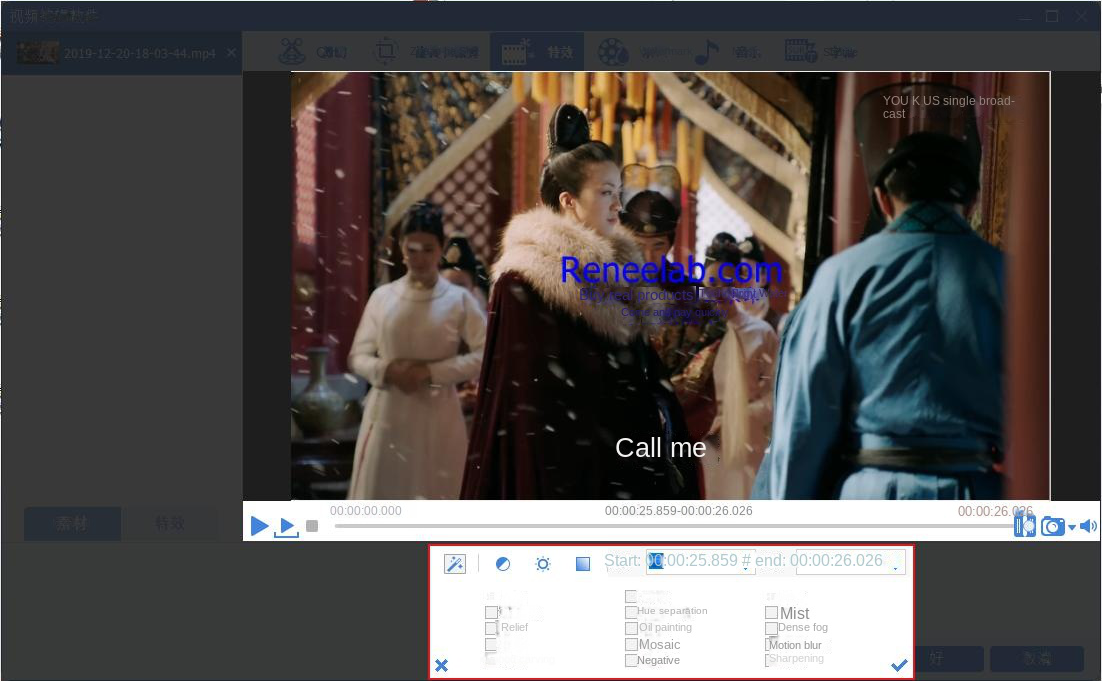
Task: Take a snapshot with the camera icon
Action: click(1052, 526)
